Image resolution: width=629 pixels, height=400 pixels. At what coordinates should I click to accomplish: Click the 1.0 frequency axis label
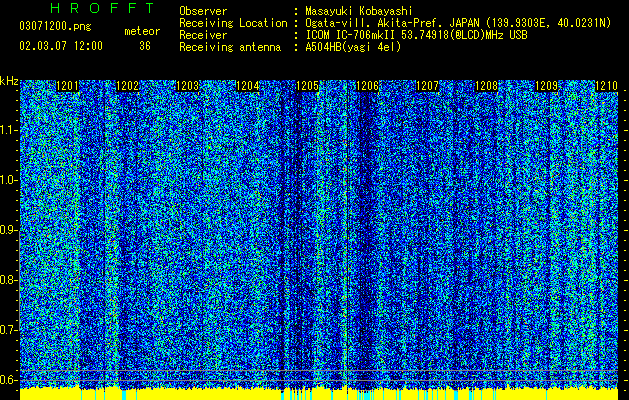click(8, 180)
